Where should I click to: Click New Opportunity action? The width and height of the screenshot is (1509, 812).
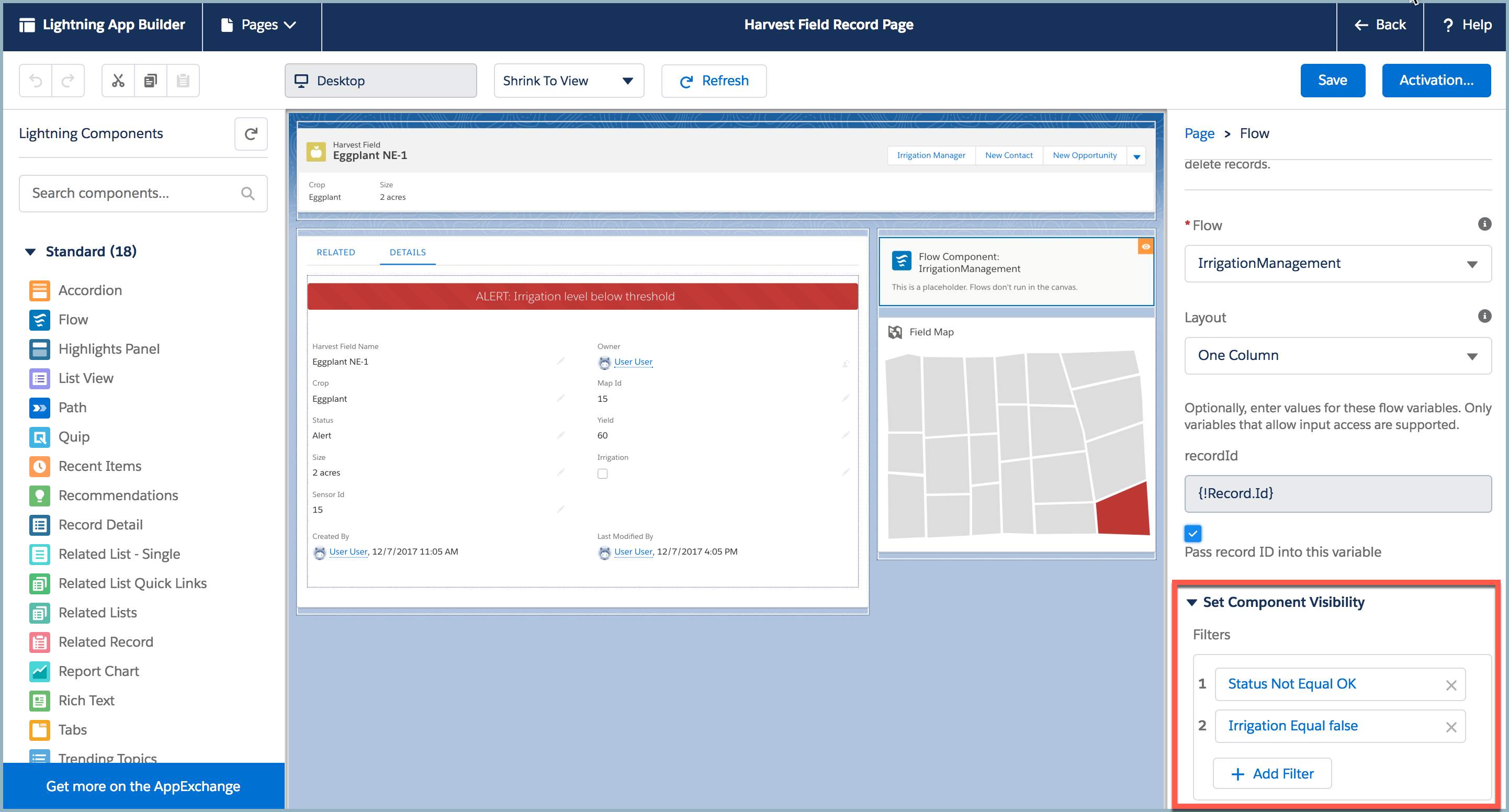click(1084, 156)
